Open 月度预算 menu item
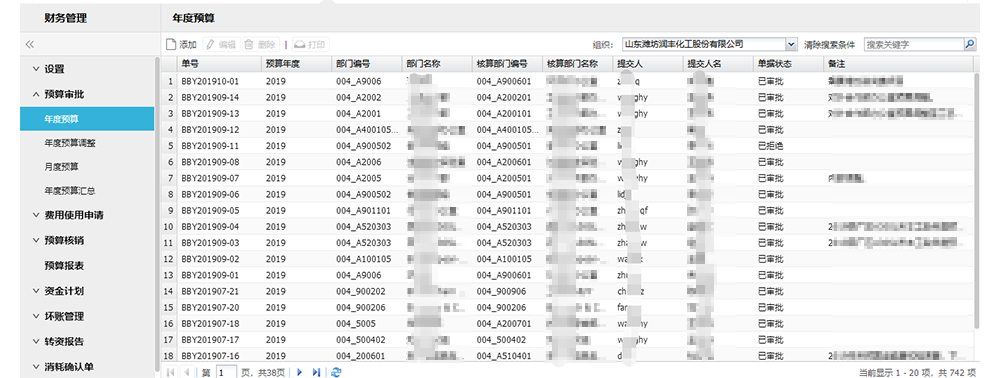This screenshot has width=1000, height=378. (61, 166)
